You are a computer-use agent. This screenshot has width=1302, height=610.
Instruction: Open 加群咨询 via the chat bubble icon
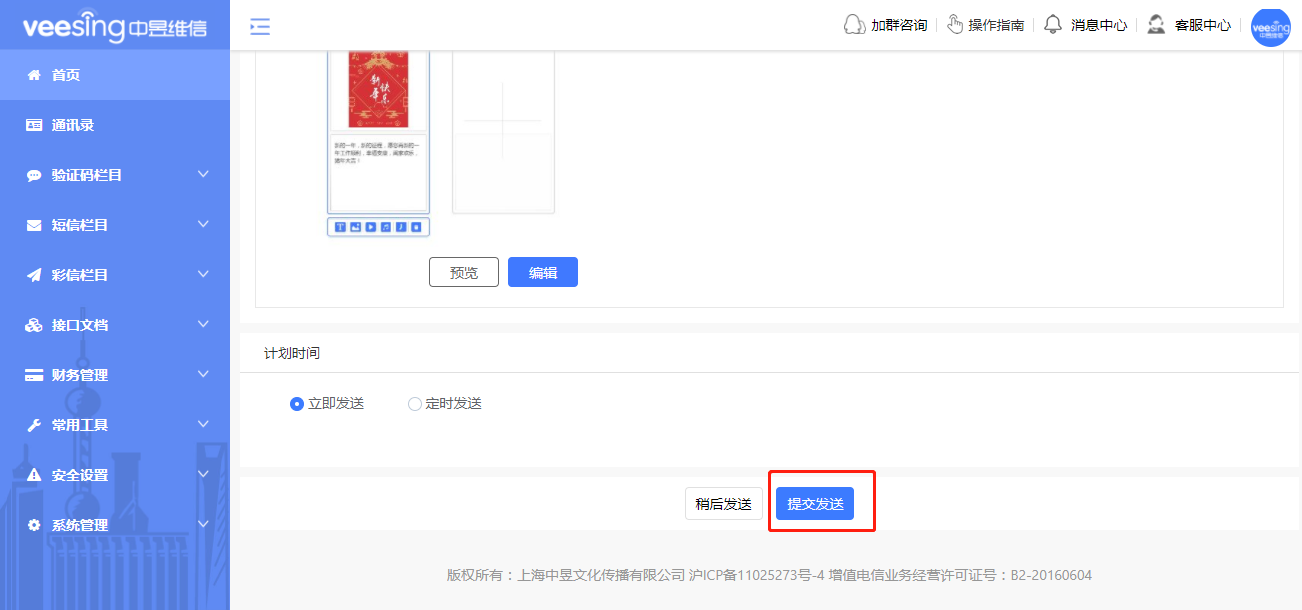[x=854, y=23]
